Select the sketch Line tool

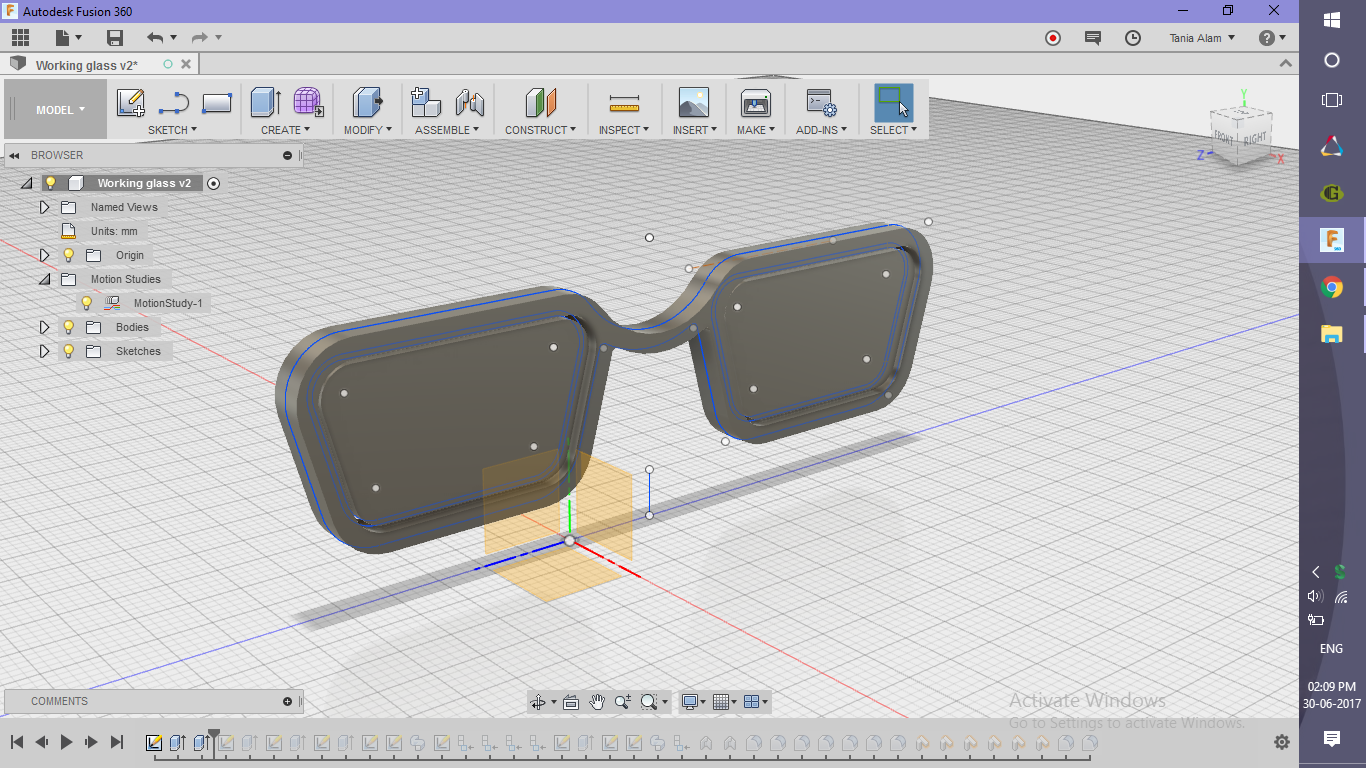point(174,103)
